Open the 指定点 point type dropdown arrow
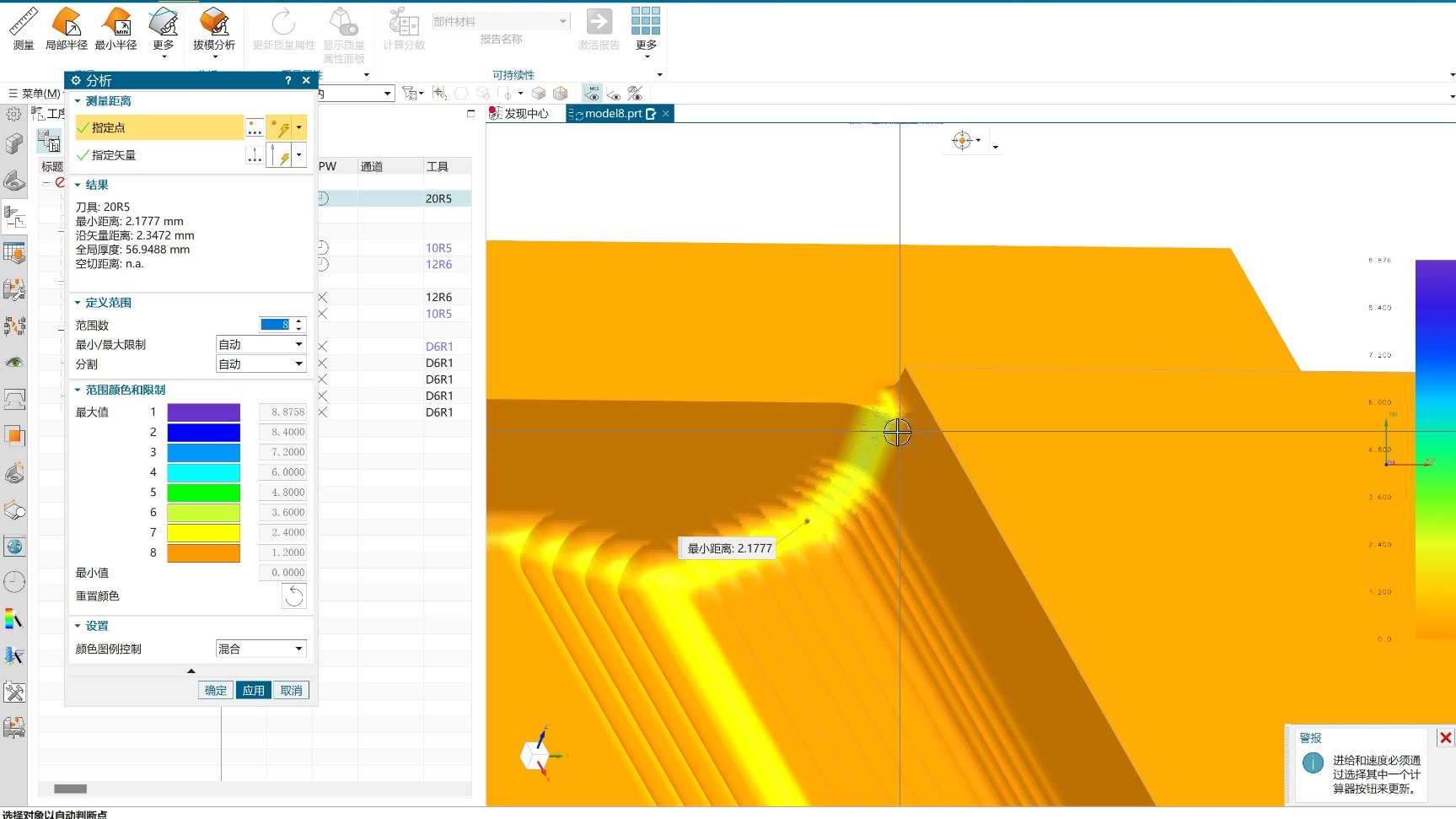Image resolution: width=1456 pixels, height=819 pixels. [x=299, y=128]
